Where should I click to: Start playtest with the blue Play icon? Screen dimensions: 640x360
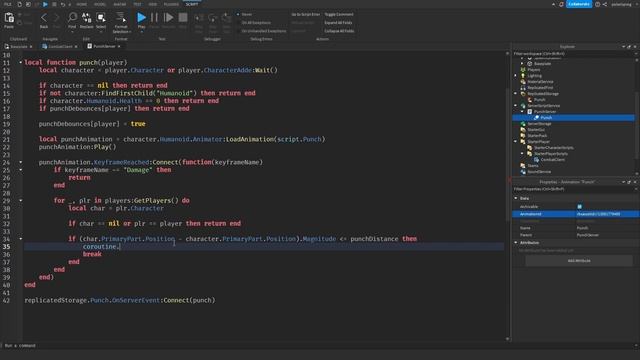click(x=141, y=17)
